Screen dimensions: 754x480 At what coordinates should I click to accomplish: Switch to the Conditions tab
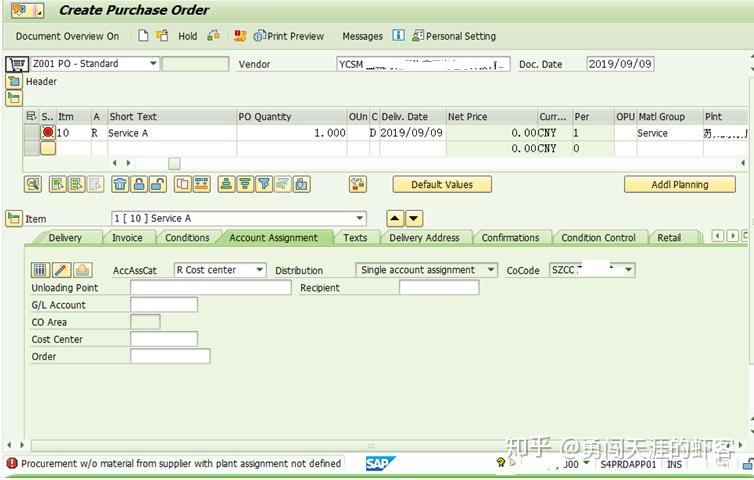coord(187,238)
